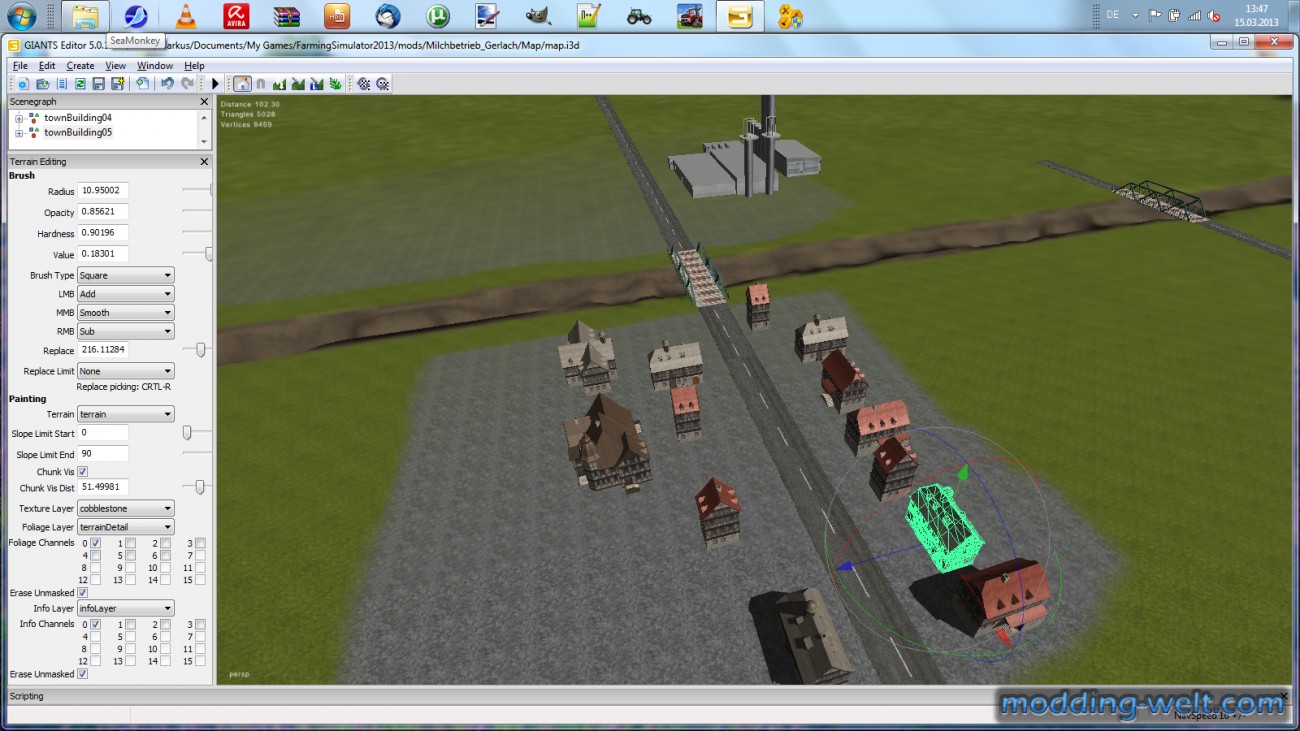The width and height of the screenshot is (1300, 731).
Task: Click the Save floppy disk icon
Action: pyautogui.click(x=98, y=84)
